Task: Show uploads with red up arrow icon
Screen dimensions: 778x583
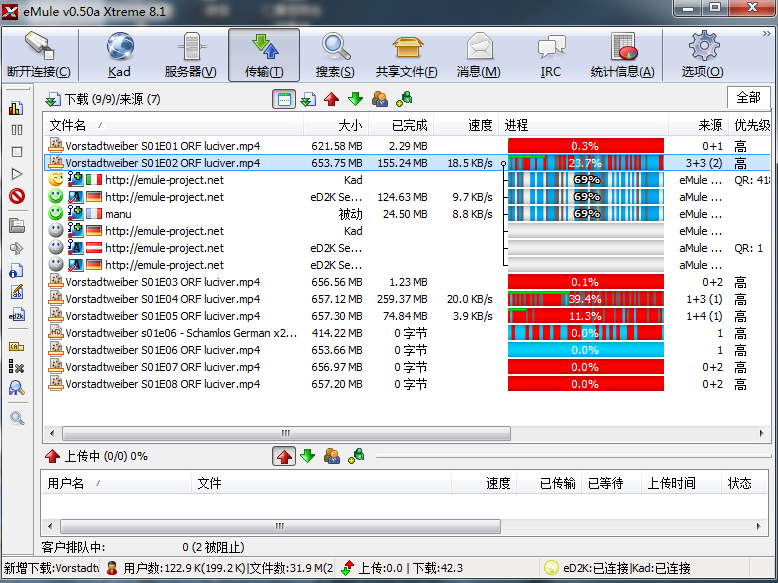Action: [331, 99]
